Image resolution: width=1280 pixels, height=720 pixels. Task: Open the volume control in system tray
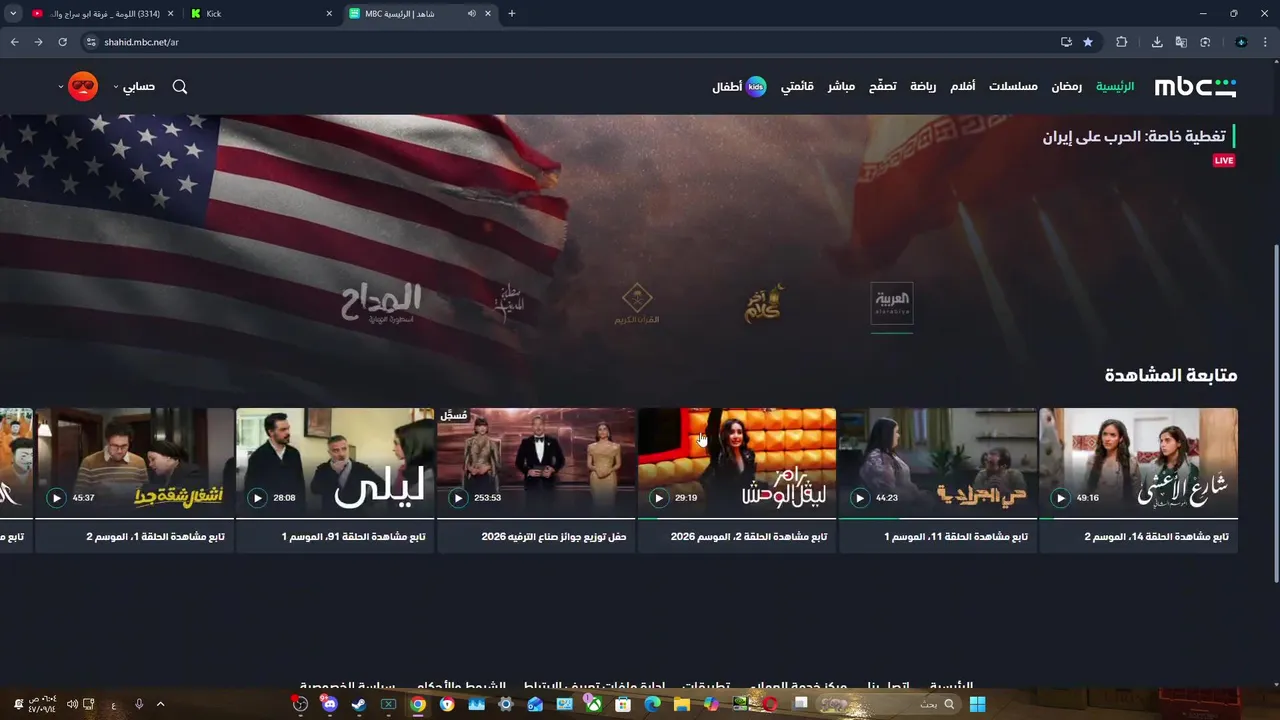click(72, 704)
